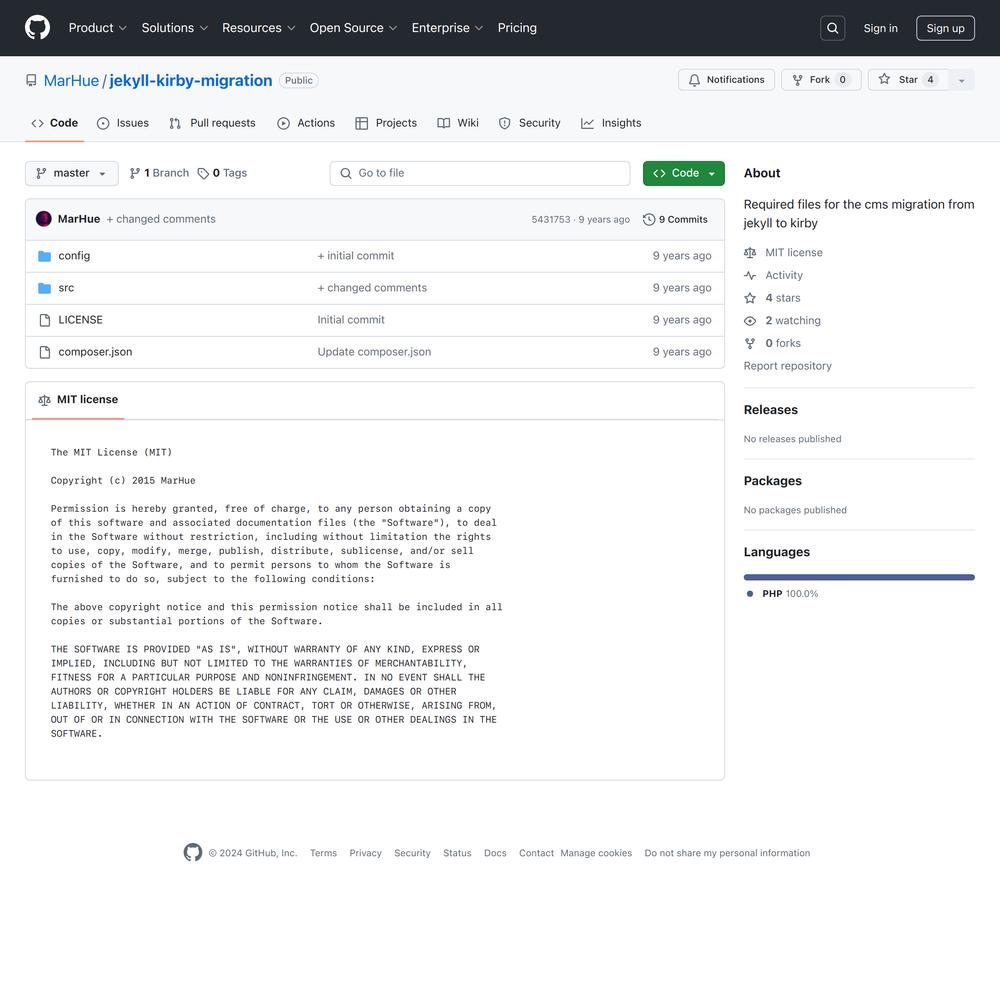This screenshot has height=1000, width=1000.
Task: Select the MIT license readme tab
Action: pyautogui.click(x=78, y=400)
